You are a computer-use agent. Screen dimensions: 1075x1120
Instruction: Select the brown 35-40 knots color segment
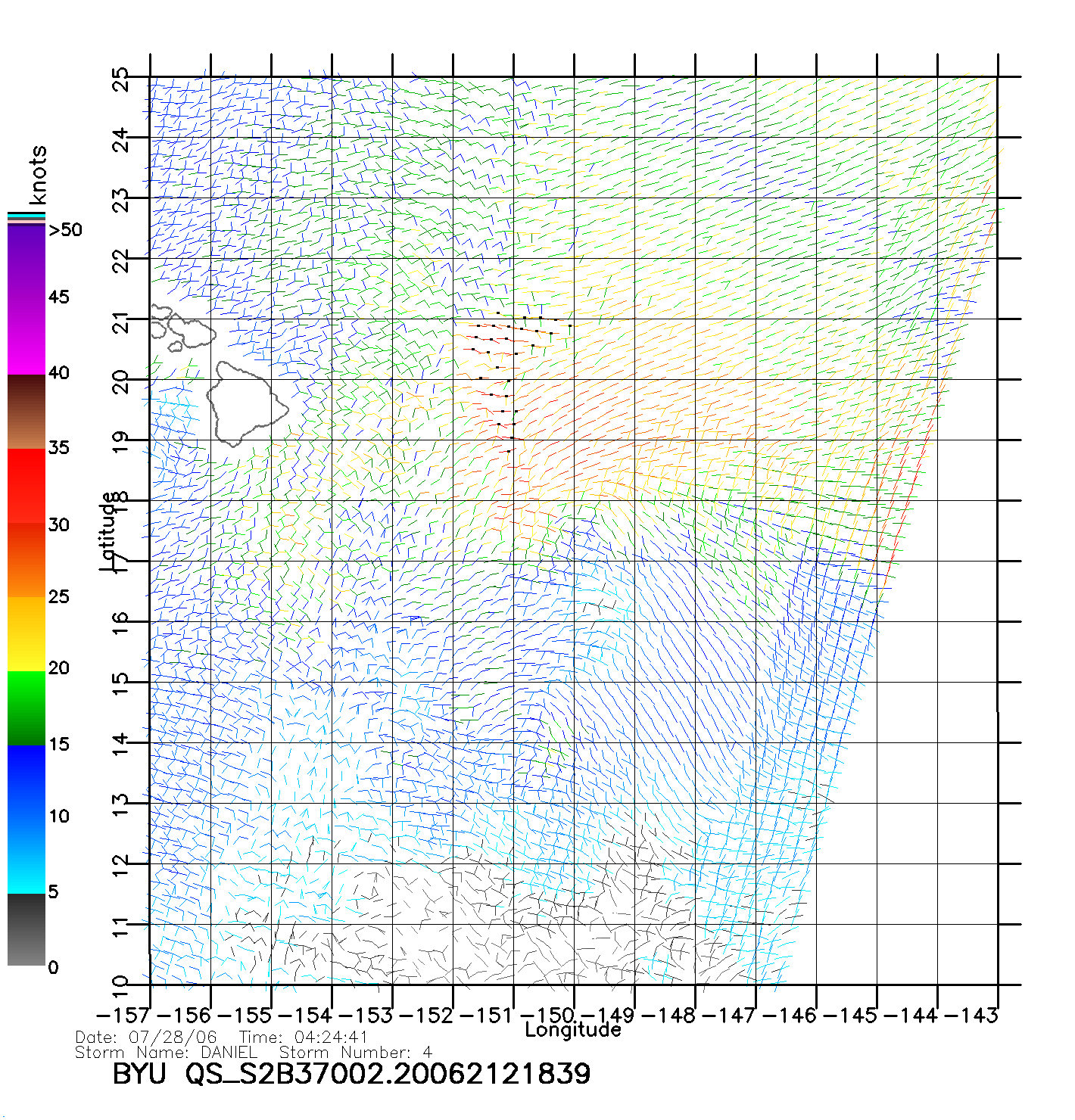(26, 412)
